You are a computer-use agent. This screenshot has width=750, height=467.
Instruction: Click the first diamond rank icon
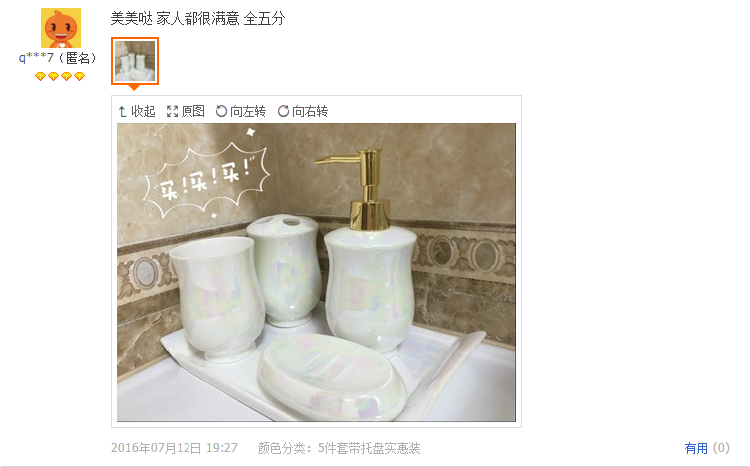pyautogui.click(x=40, y=76)
